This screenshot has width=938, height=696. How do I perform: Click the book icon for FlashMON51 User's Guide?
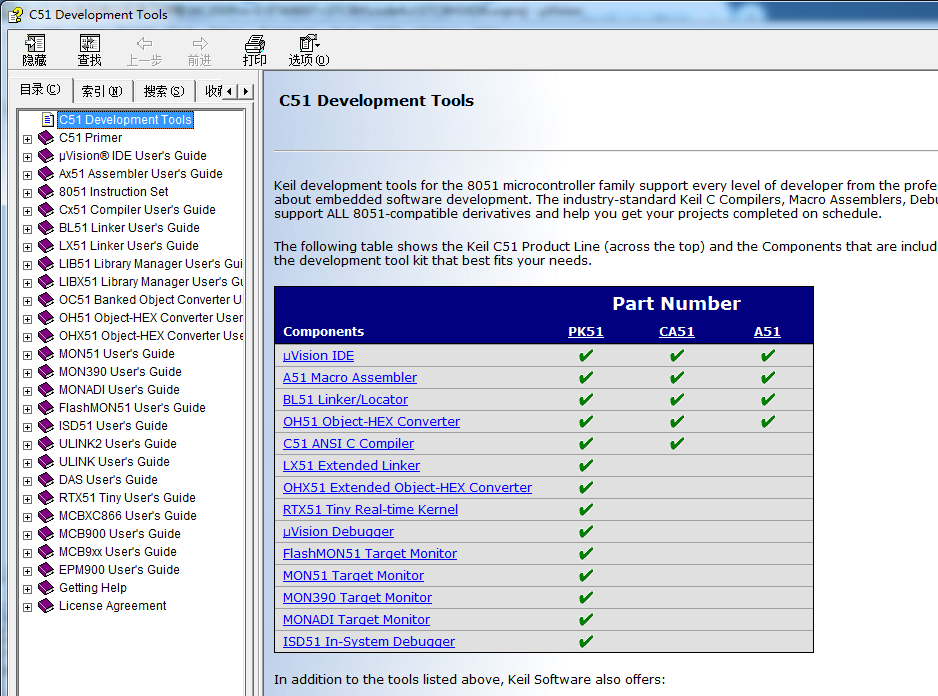[x=46, y=408]
